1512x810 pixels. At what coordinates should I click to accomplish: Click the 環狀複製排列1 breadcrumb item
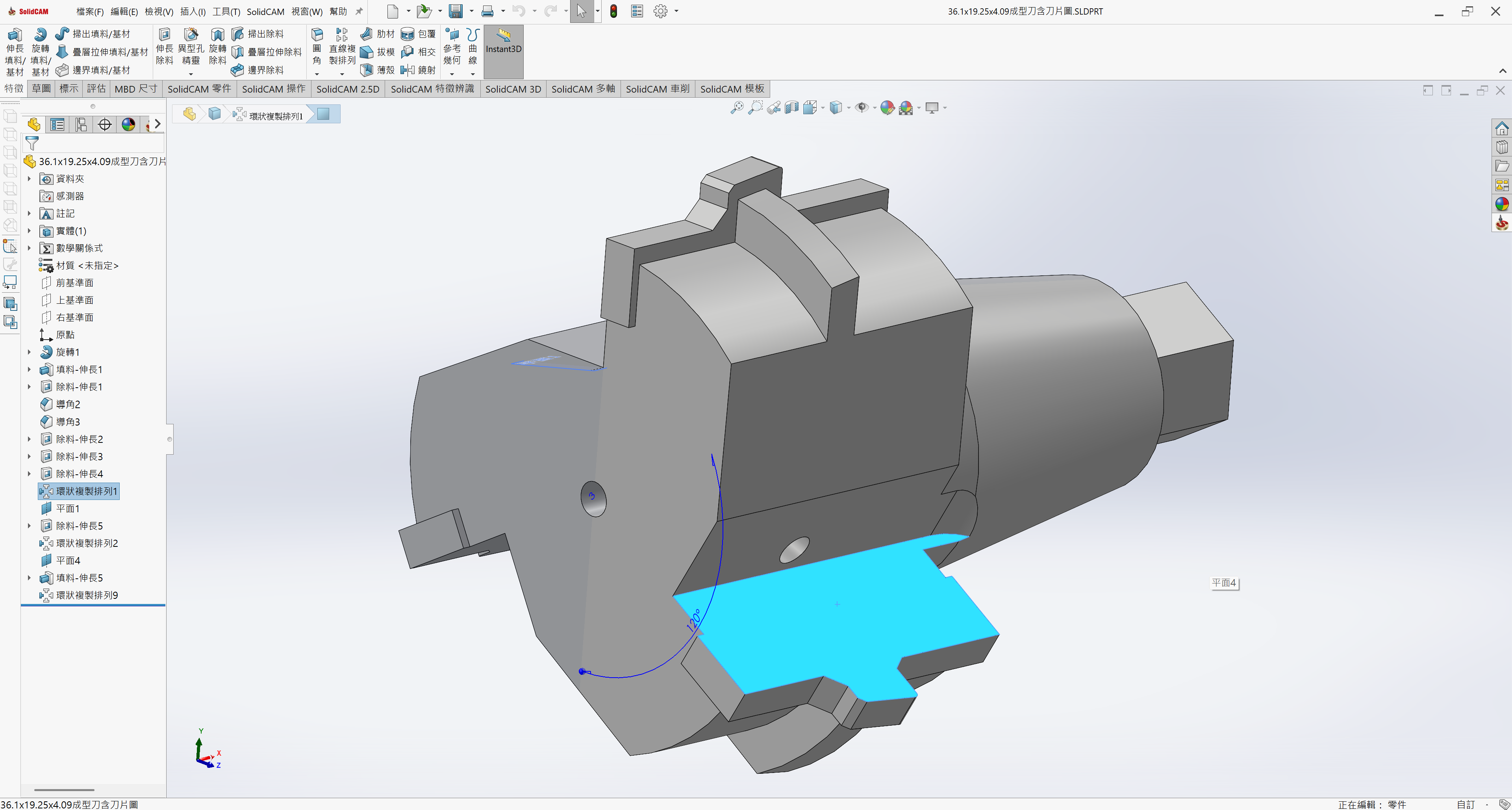point(268,115)
